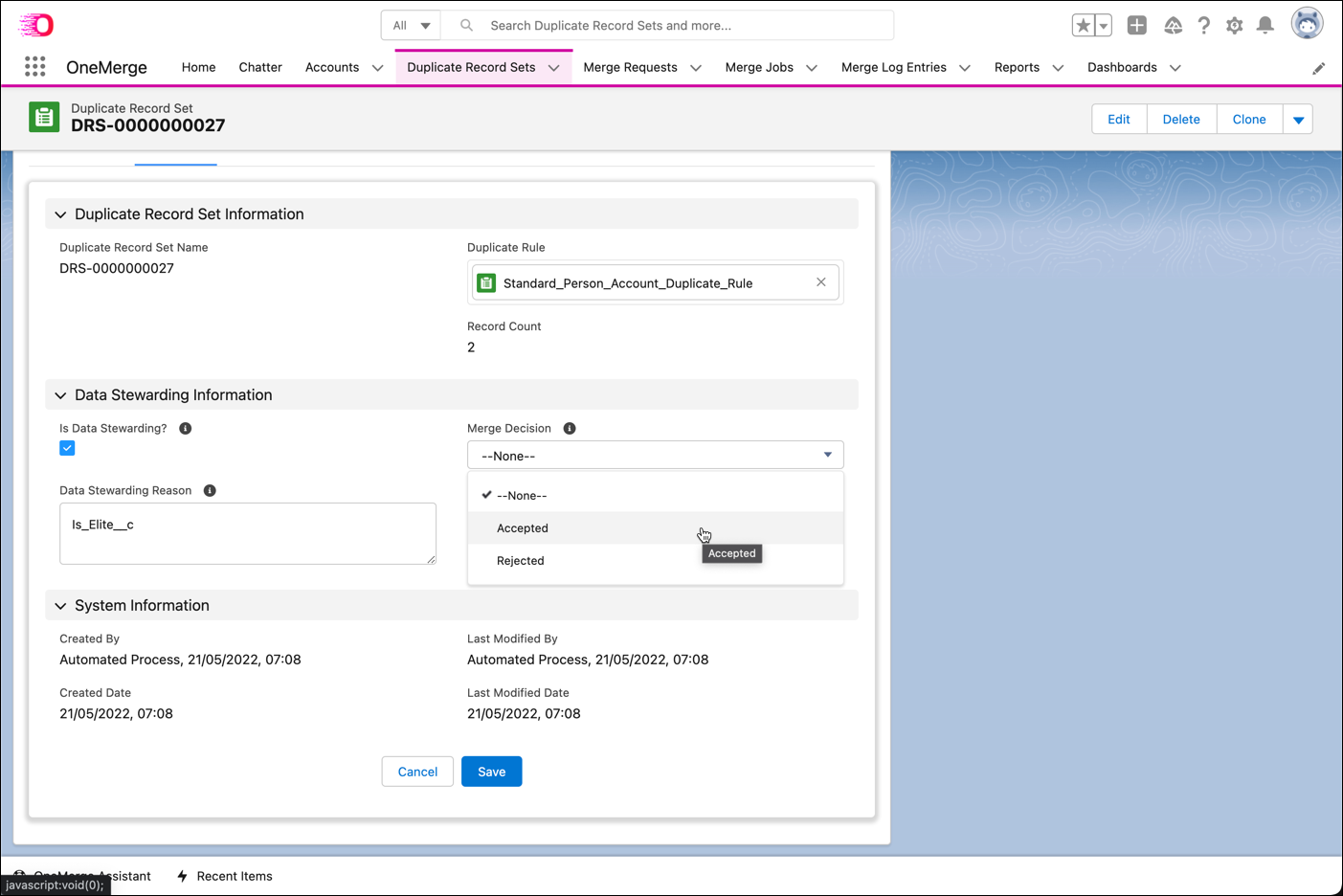Uncheck the Is Data Stewarding checkbox
The width and height of the screenshot is (1343, 896).
pos(67,448)
